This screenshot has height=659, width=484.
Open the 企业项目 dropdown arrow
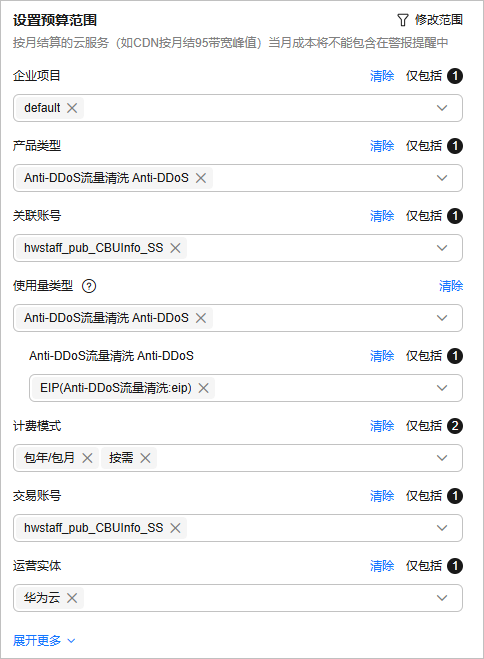coord(442,108)
